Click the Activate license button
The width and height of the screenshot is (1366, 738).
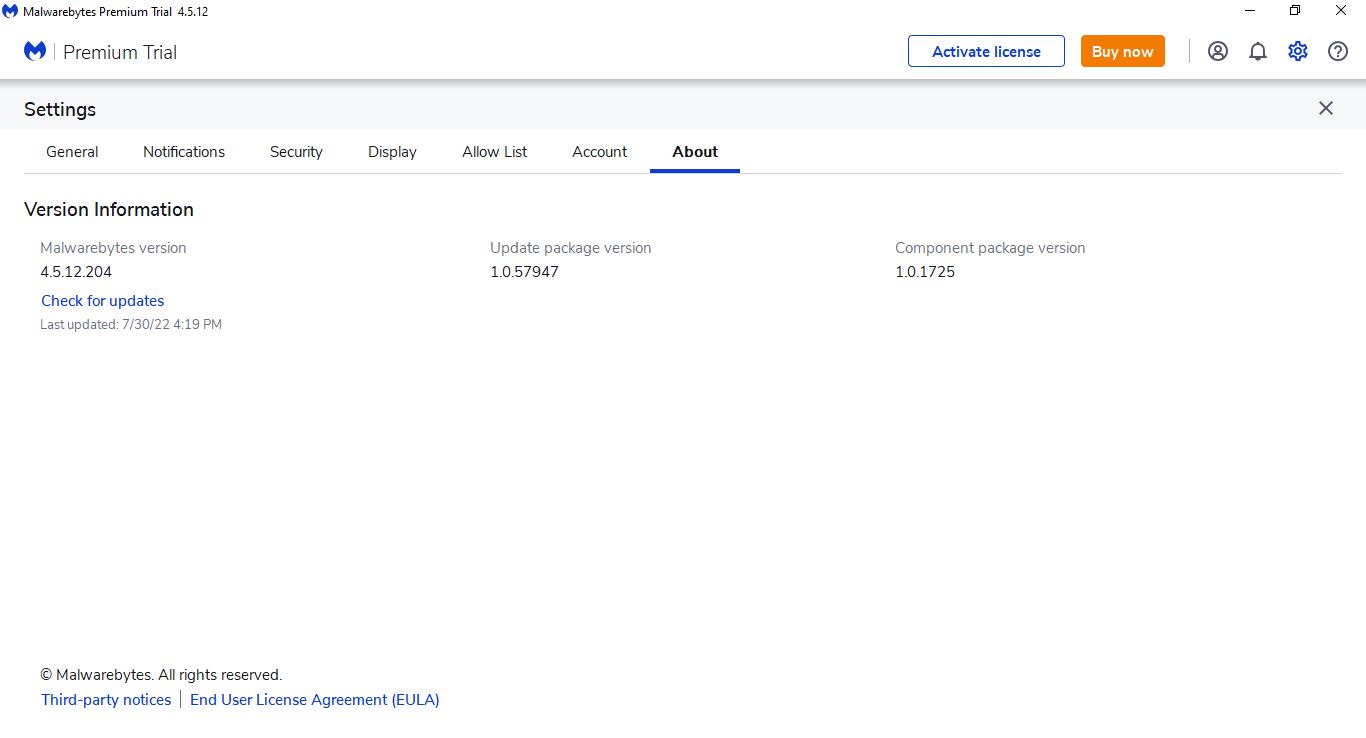pos(986,51)
